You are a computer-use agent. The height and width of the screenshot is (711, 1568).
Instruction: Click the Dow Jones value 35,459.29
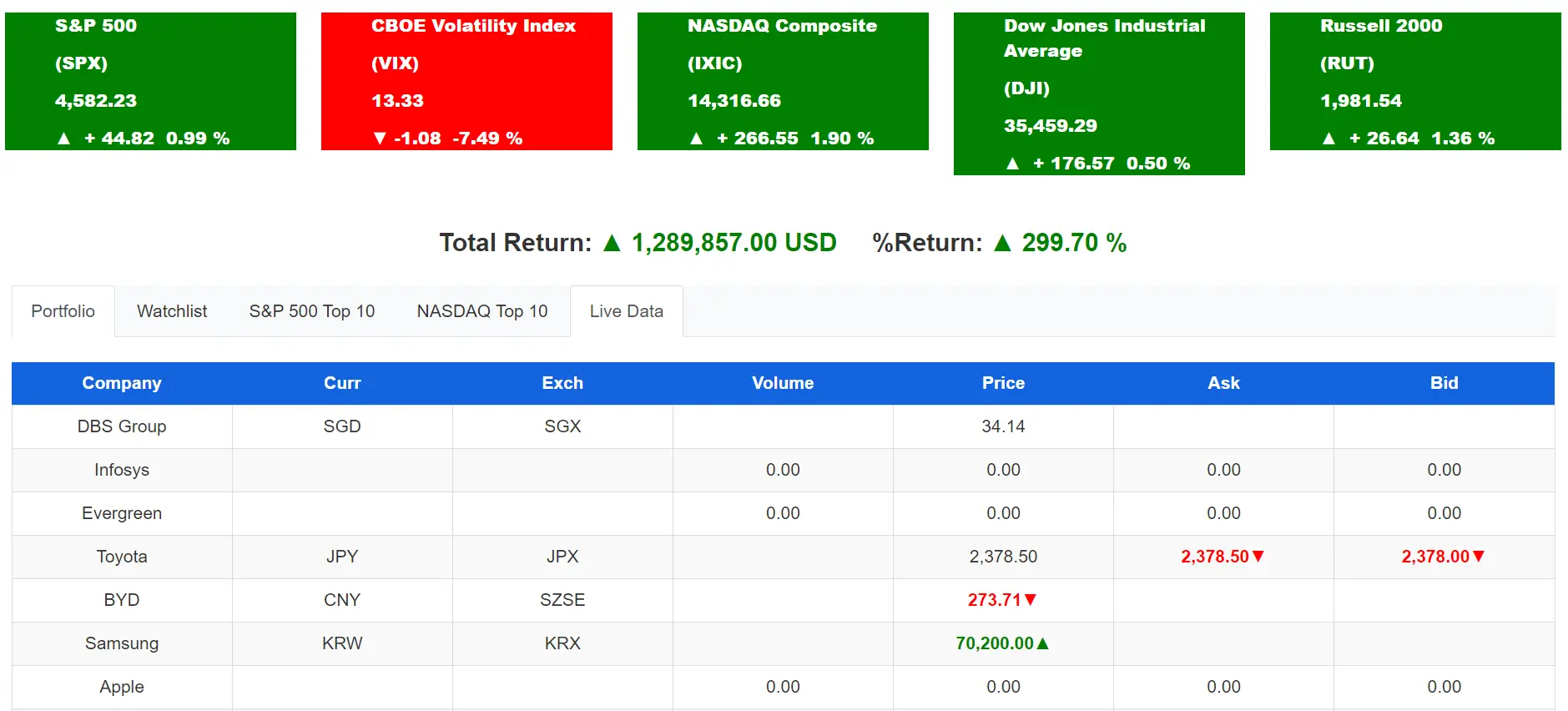coord(1051,126)
